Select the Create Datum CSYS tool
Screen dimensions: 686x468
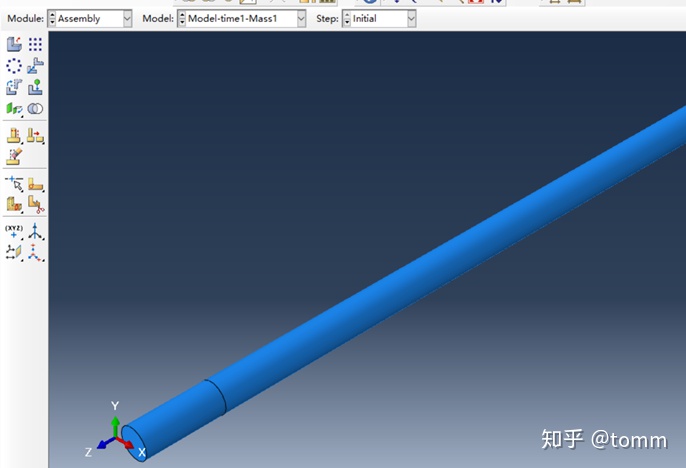[35, 252]
